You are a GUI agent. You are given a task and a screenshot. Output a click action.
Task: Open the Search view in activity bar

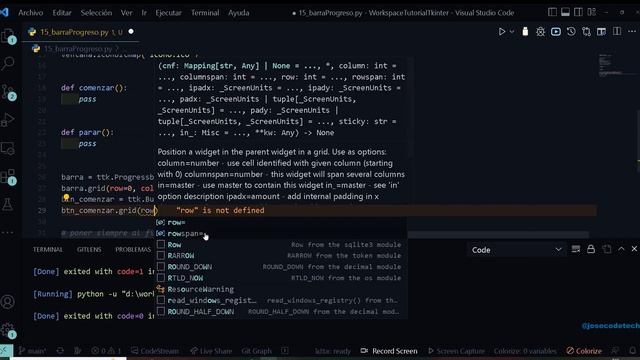(x=8, y=63)
